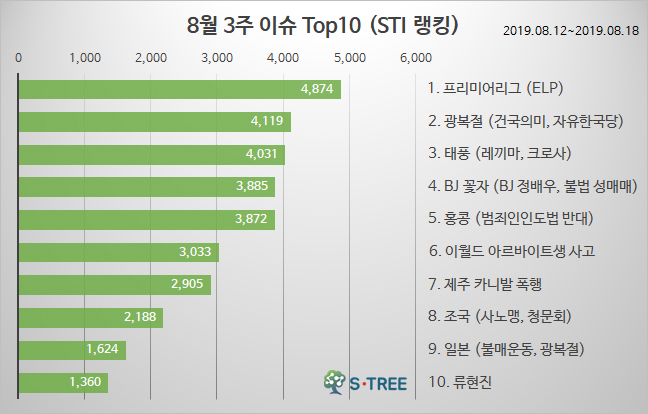This screenshot has width=648, height=414.
Task: Click the label '8. 조국 (사노맹, 청문회)'
Action: (500, 316)
